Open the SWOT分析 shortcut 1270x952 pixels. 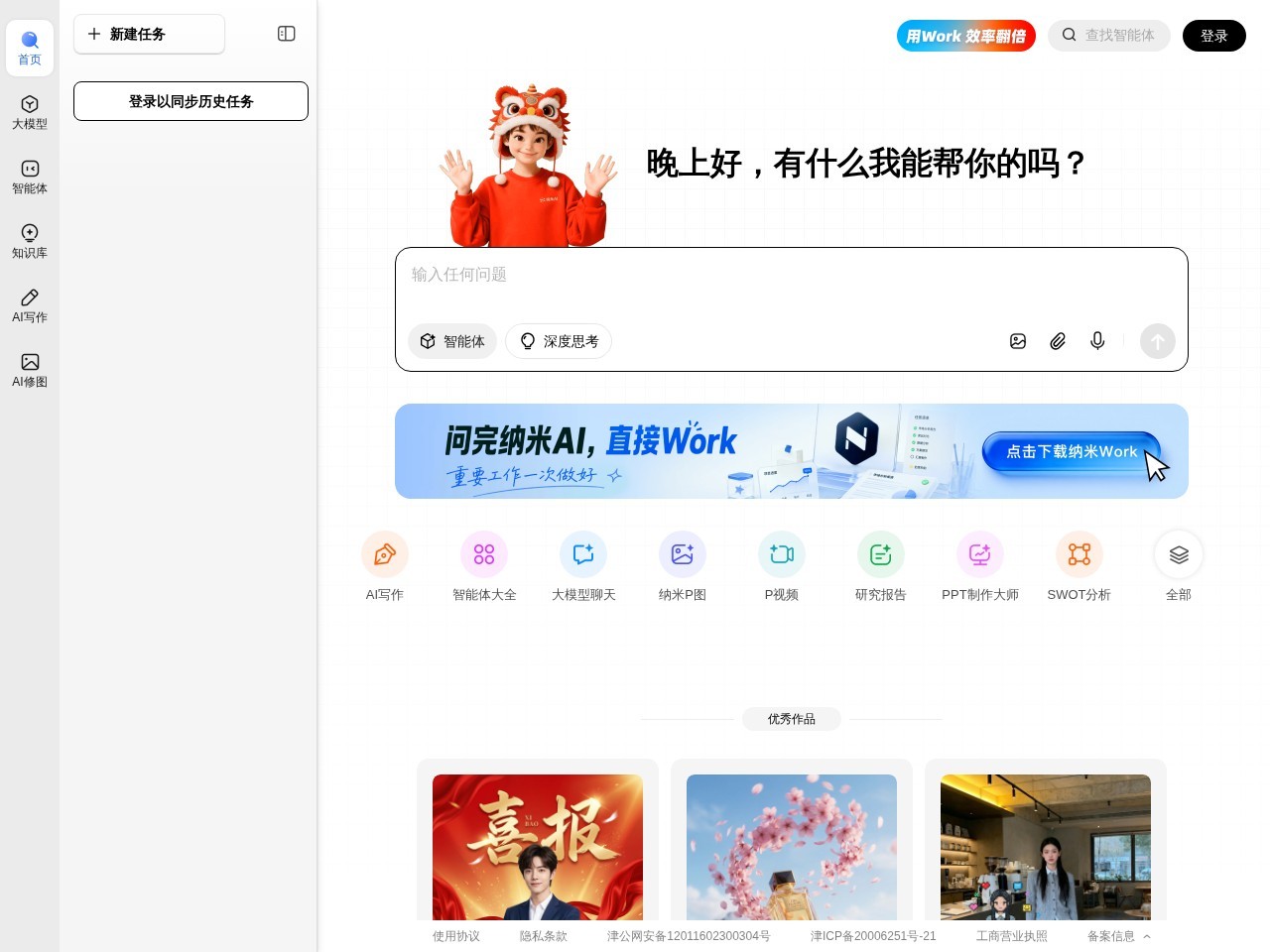tap(1079, 567)
